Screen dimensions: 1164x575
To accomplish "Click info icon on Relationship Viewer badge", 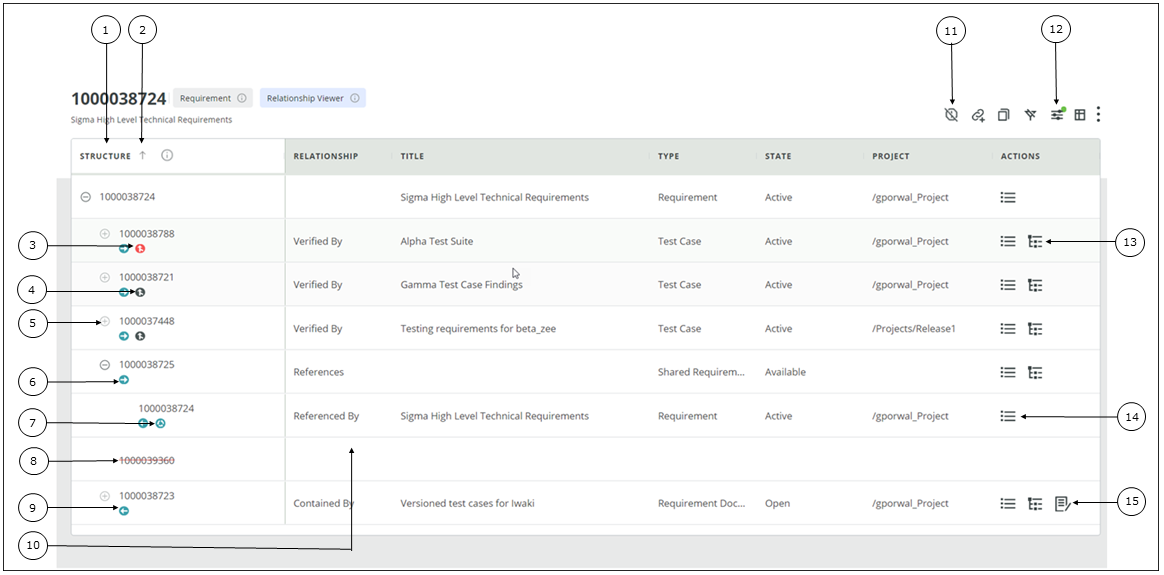I will pos(355,98).
